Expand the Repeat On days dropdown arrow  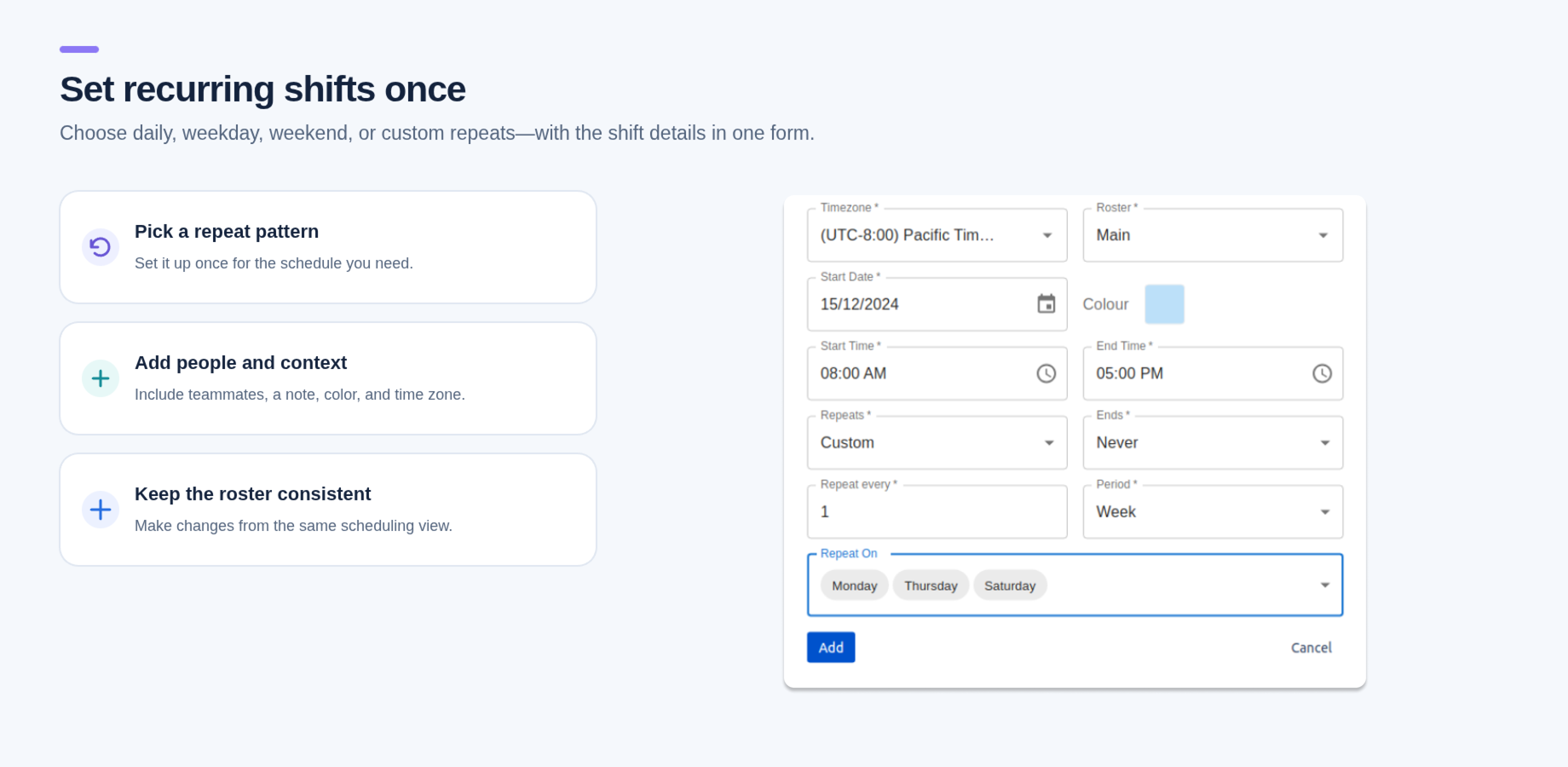point(1325,585)
